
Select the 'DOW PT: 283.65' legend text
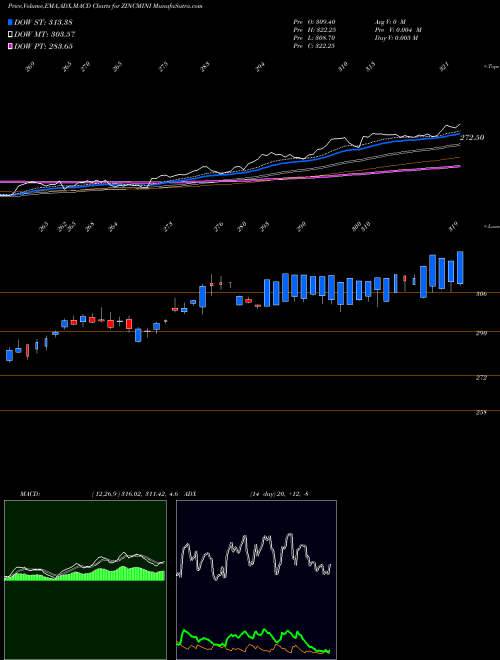tap(43, 46)
